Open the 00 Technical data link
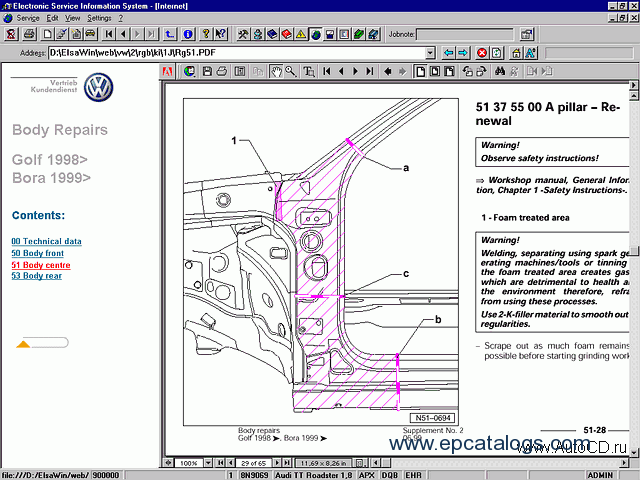The image size is (640, 480). click(x=46, y=242)
